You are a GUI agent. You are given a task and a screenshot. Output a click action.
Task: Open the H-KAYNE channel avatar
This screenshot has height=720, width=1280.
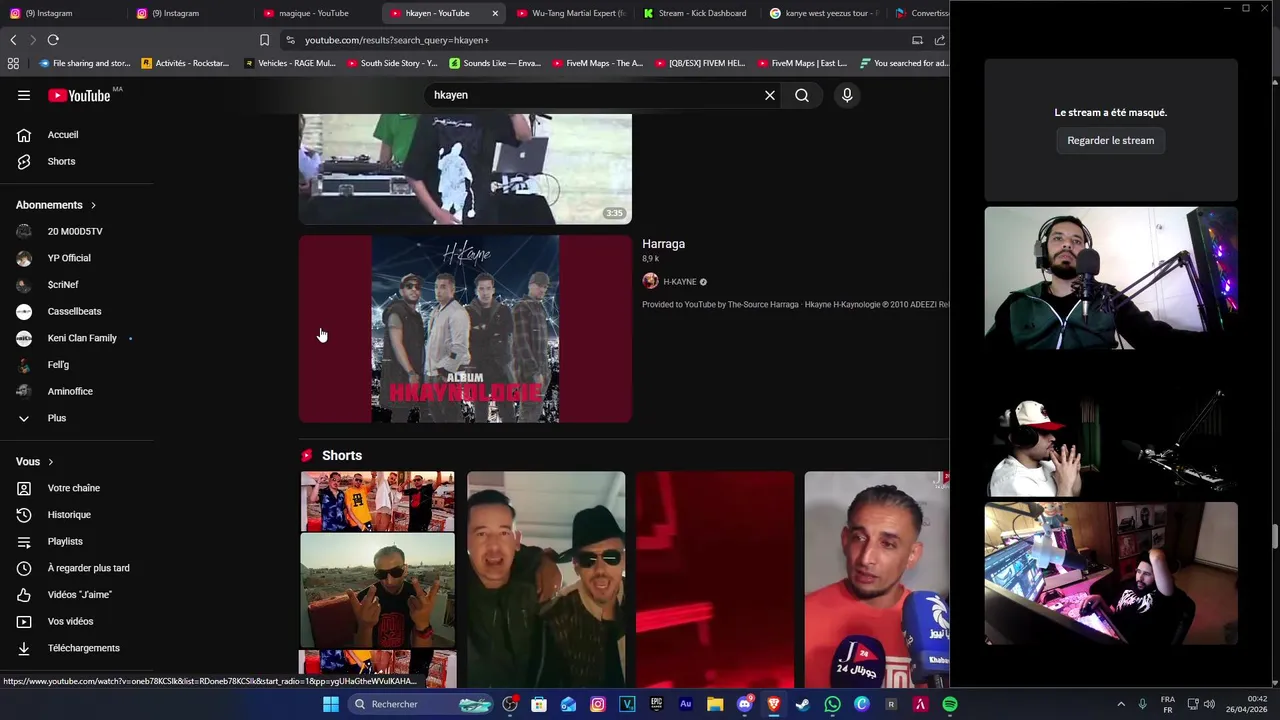click(650, 282)
